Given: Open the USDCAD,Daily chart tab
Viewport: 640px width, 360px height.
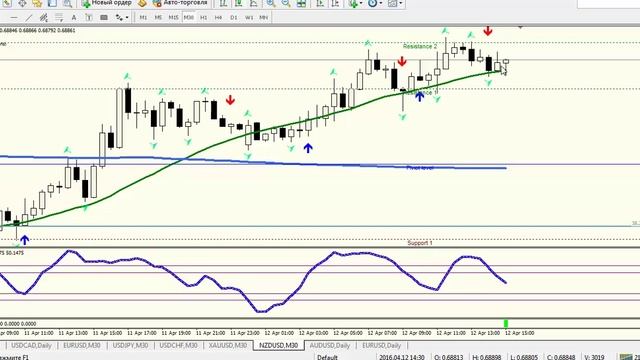Looking at the screenshot, I should click(x=31, y=345).
